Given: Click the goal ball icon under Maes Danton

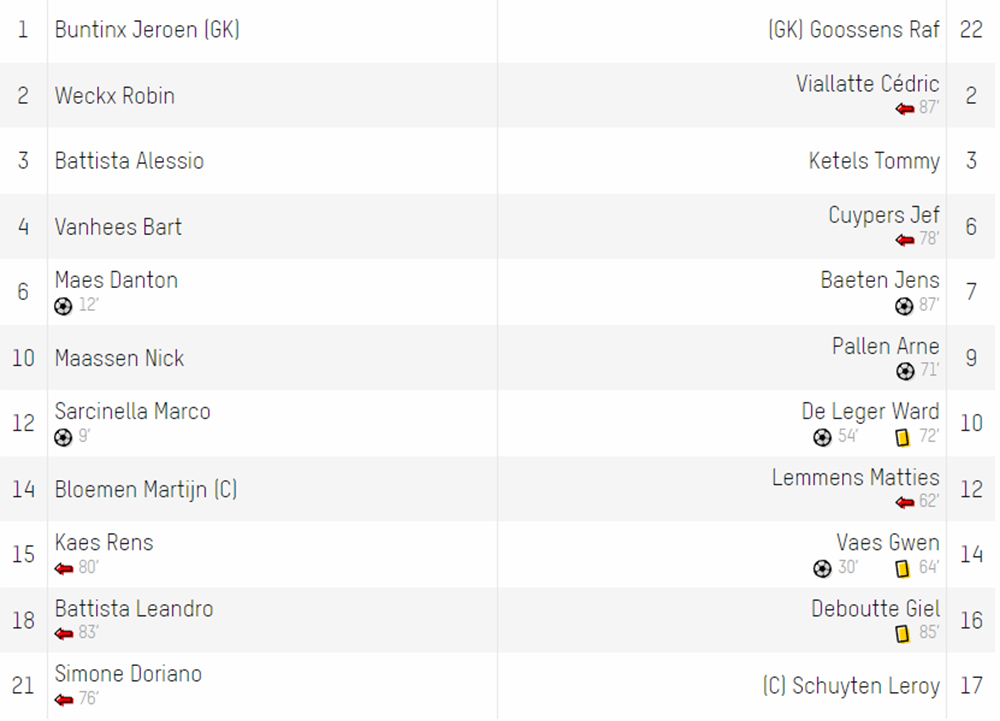Looking at the screenshot, I should click(63, 307).
